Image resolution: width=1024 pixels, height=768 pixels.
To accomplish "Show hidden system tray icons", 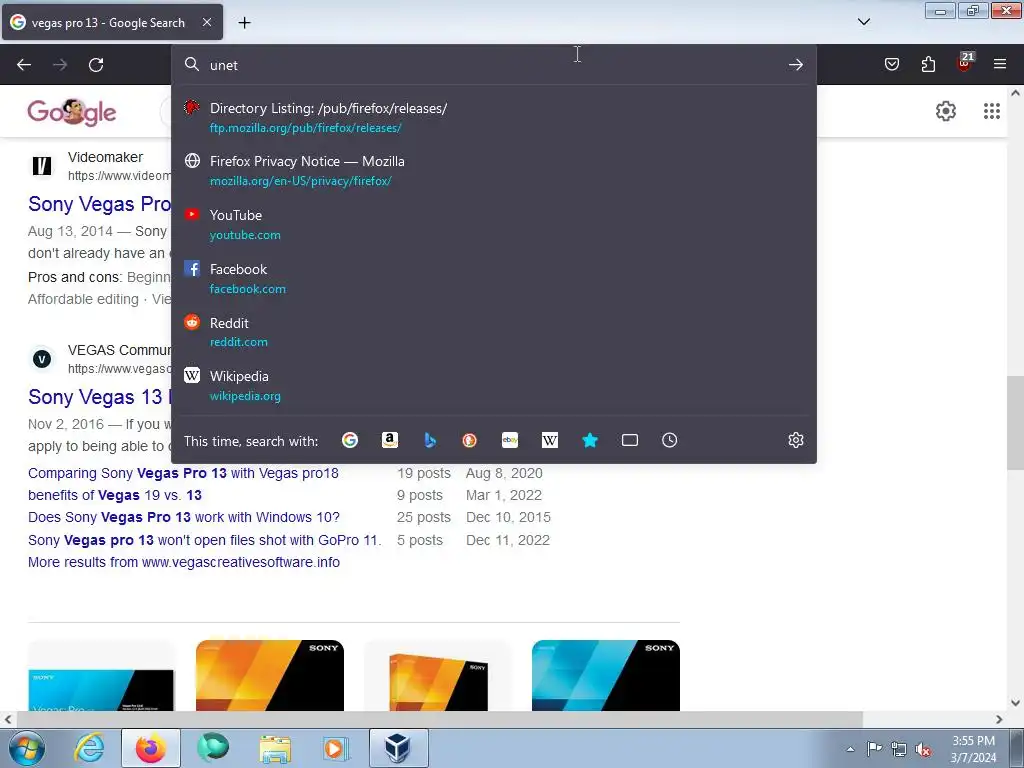I will (x=850, y=749).
